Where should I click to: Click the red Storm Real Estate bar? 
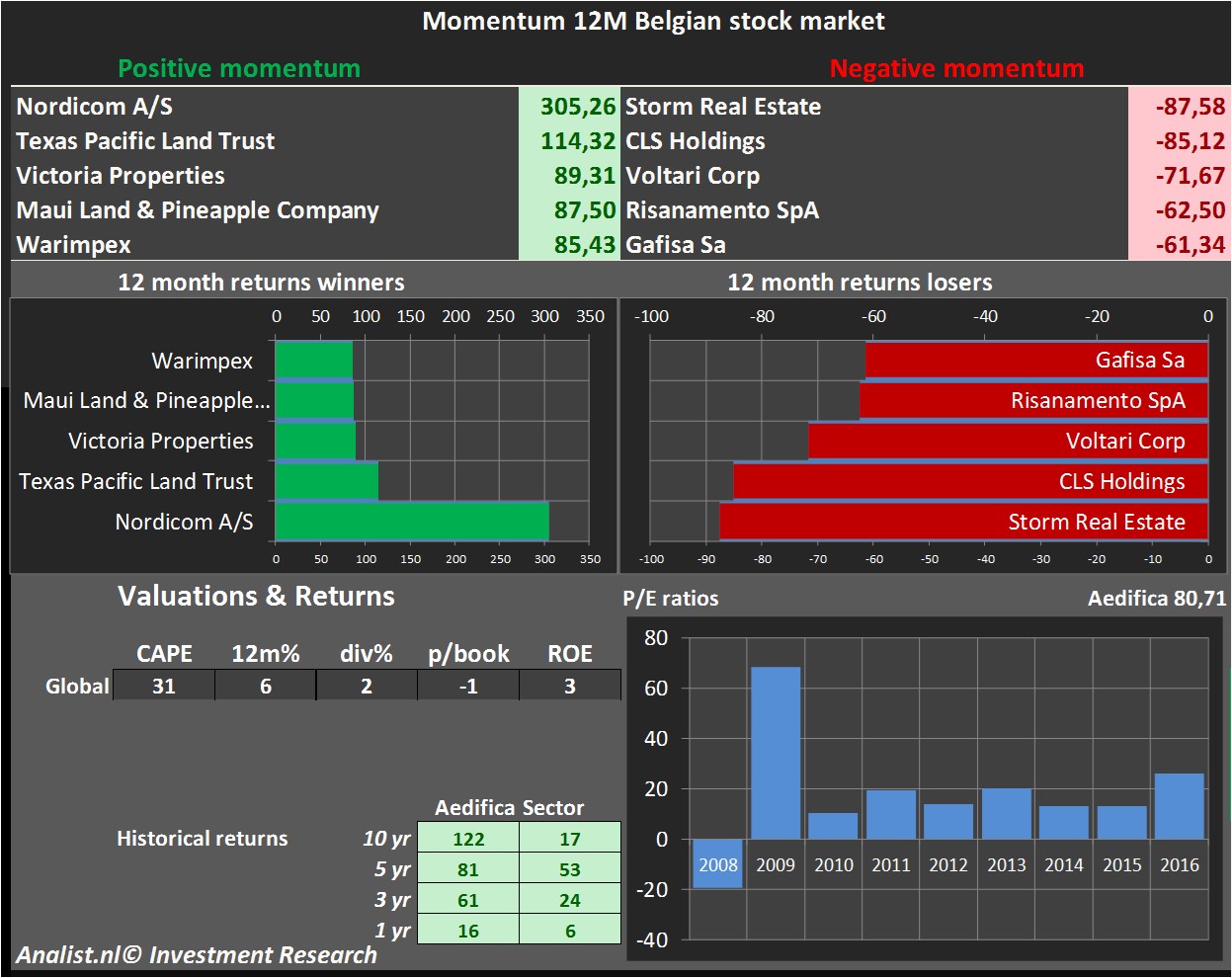pos(963,521)
